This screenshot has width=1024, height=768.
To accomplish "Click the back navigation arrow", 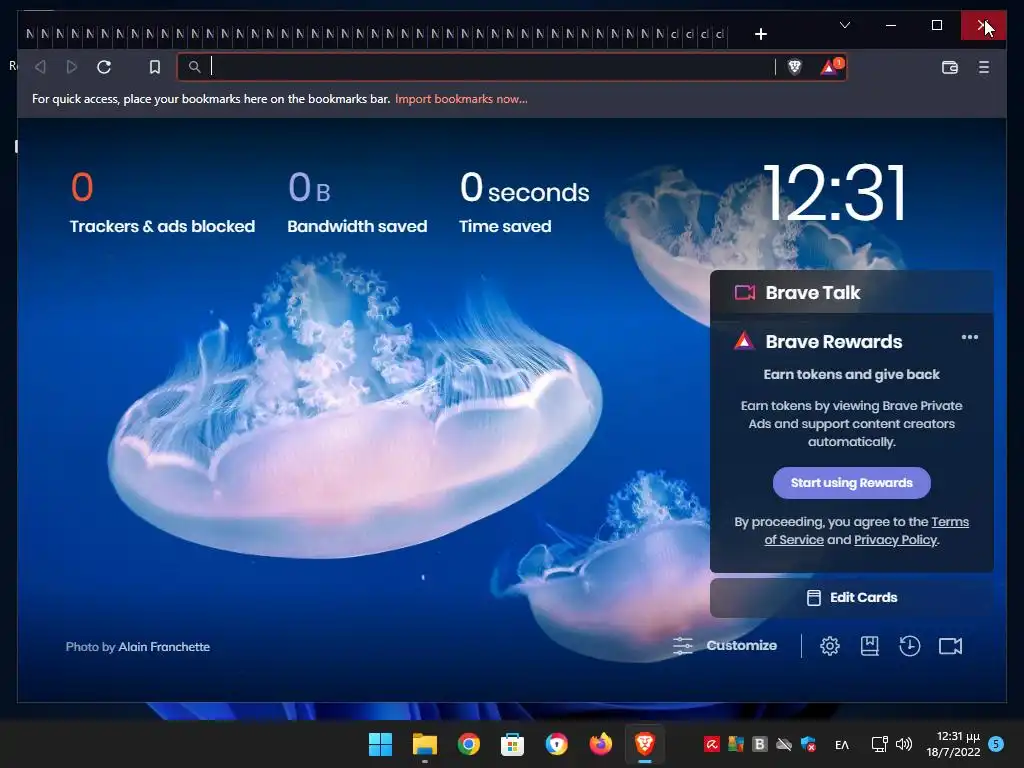I will click(40, 67).
